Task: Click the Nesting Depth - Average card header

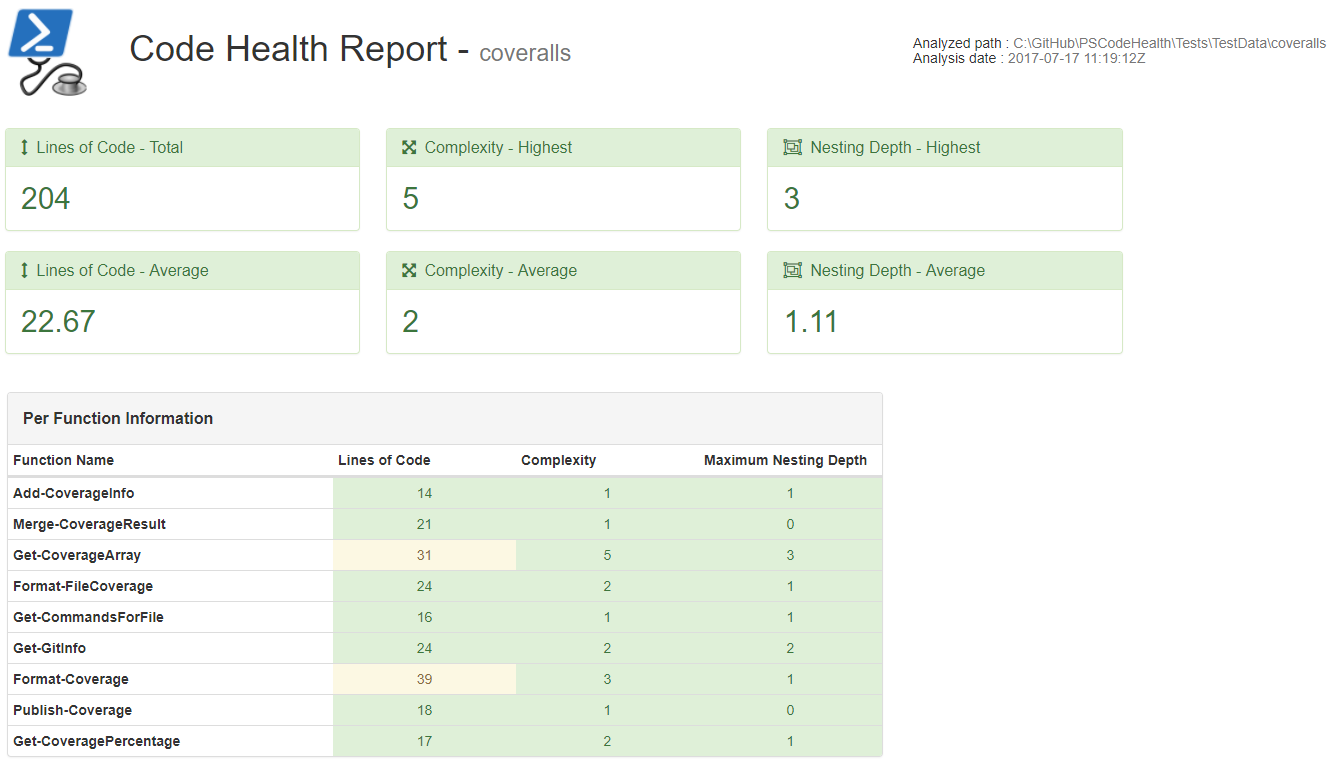Action: tap(944, 270)
